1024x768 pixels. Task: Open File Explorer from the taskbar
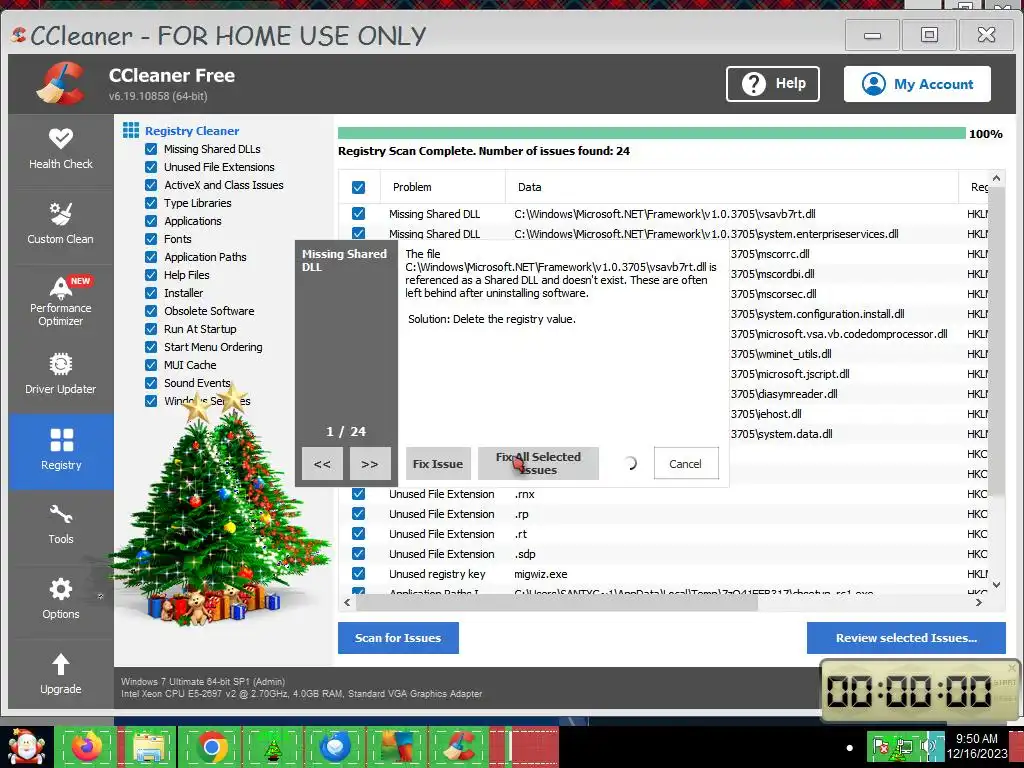point(150,746)
